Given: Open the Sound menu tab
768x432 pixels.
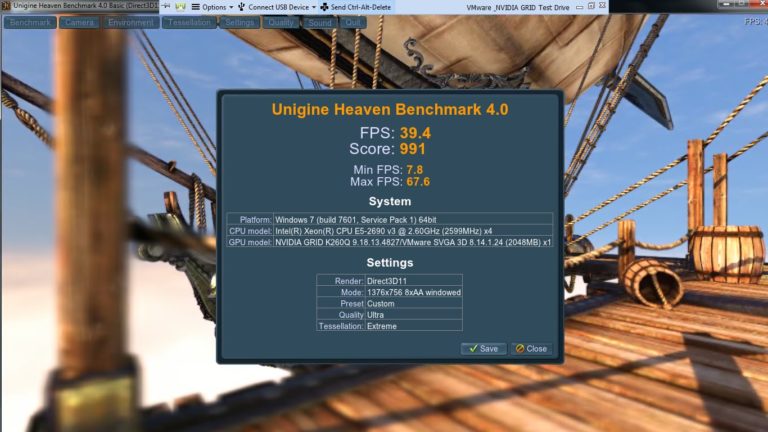Looking at the screenshot, I should pos(320,23).
